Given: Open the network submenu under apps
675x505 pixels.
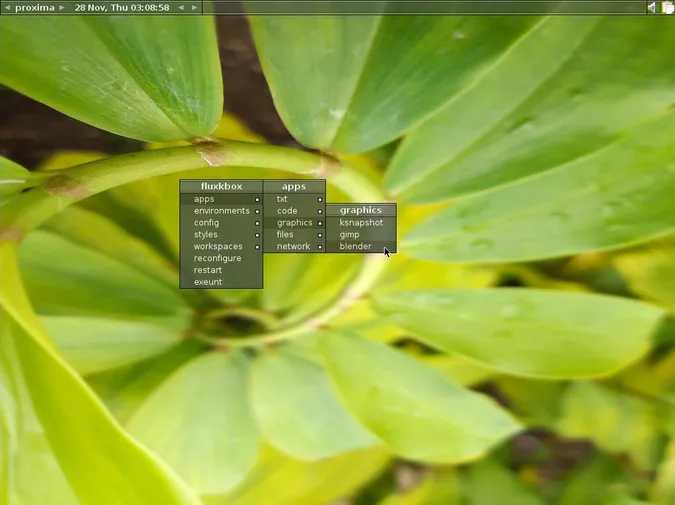Looking at the screenshot, I should click(x=293, y=247).
